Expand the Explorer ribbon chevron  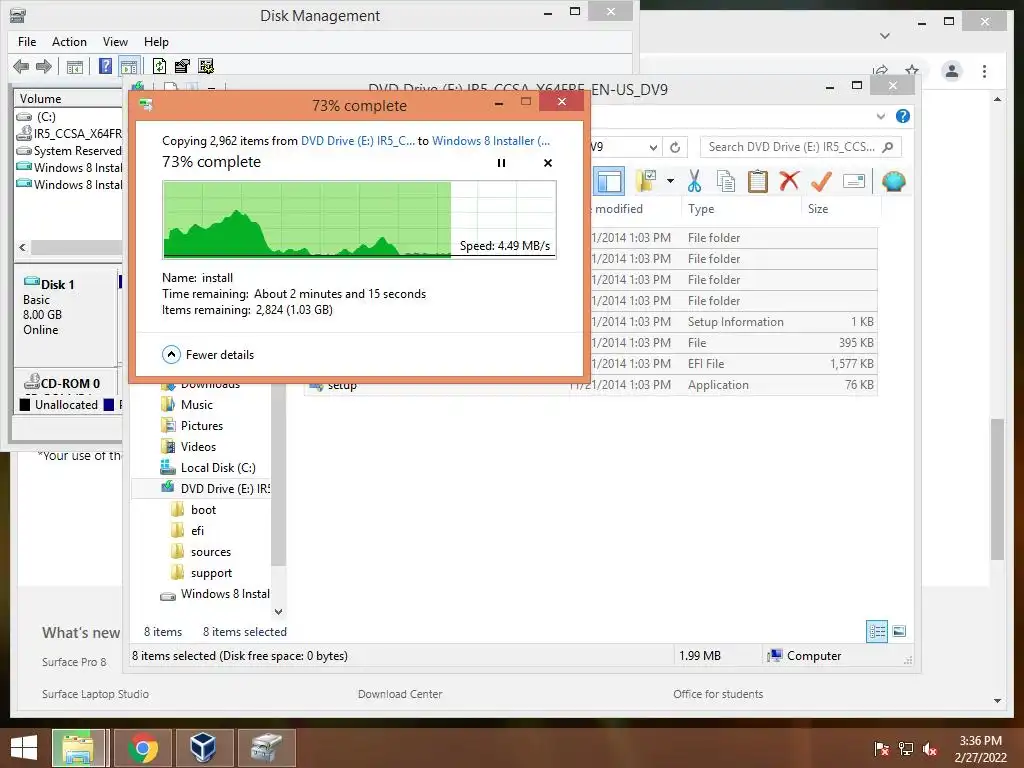point(880,116)
